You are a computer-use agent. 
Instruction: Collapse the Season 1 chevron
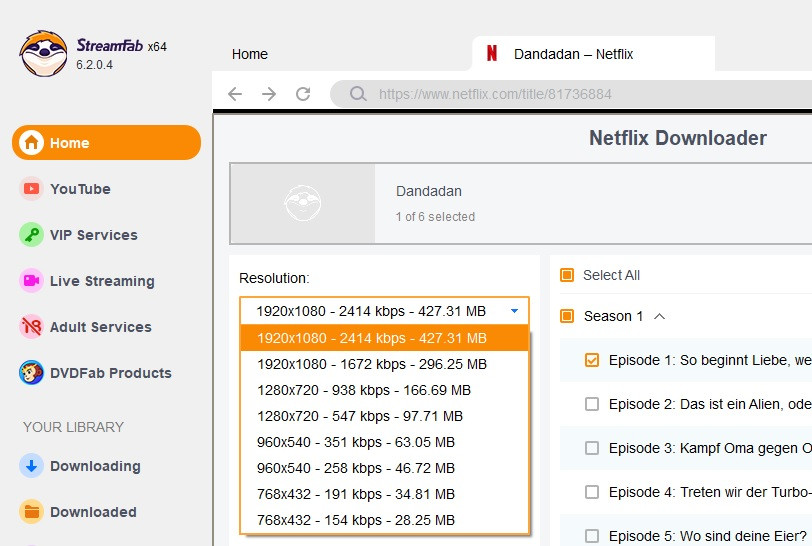(659, 316)
